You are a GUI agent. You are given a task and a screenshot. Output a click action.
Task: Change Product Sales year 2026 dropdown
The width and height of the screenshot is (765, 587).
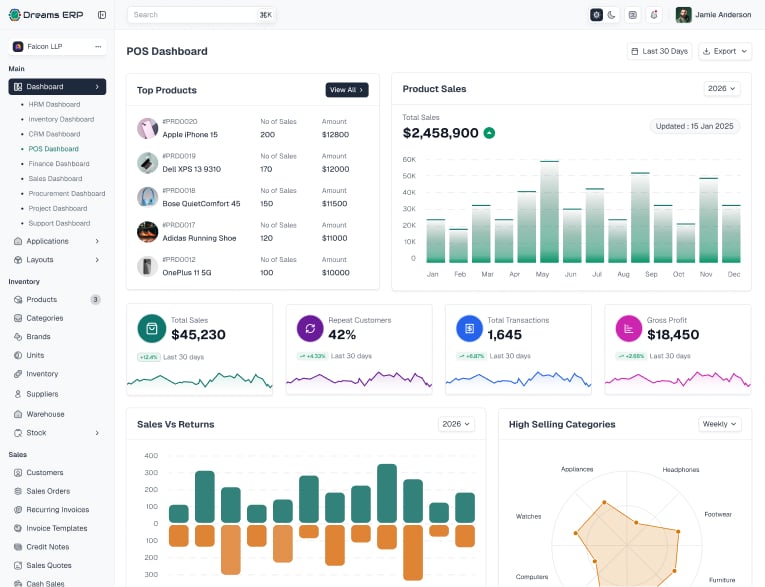click(722, 88)
